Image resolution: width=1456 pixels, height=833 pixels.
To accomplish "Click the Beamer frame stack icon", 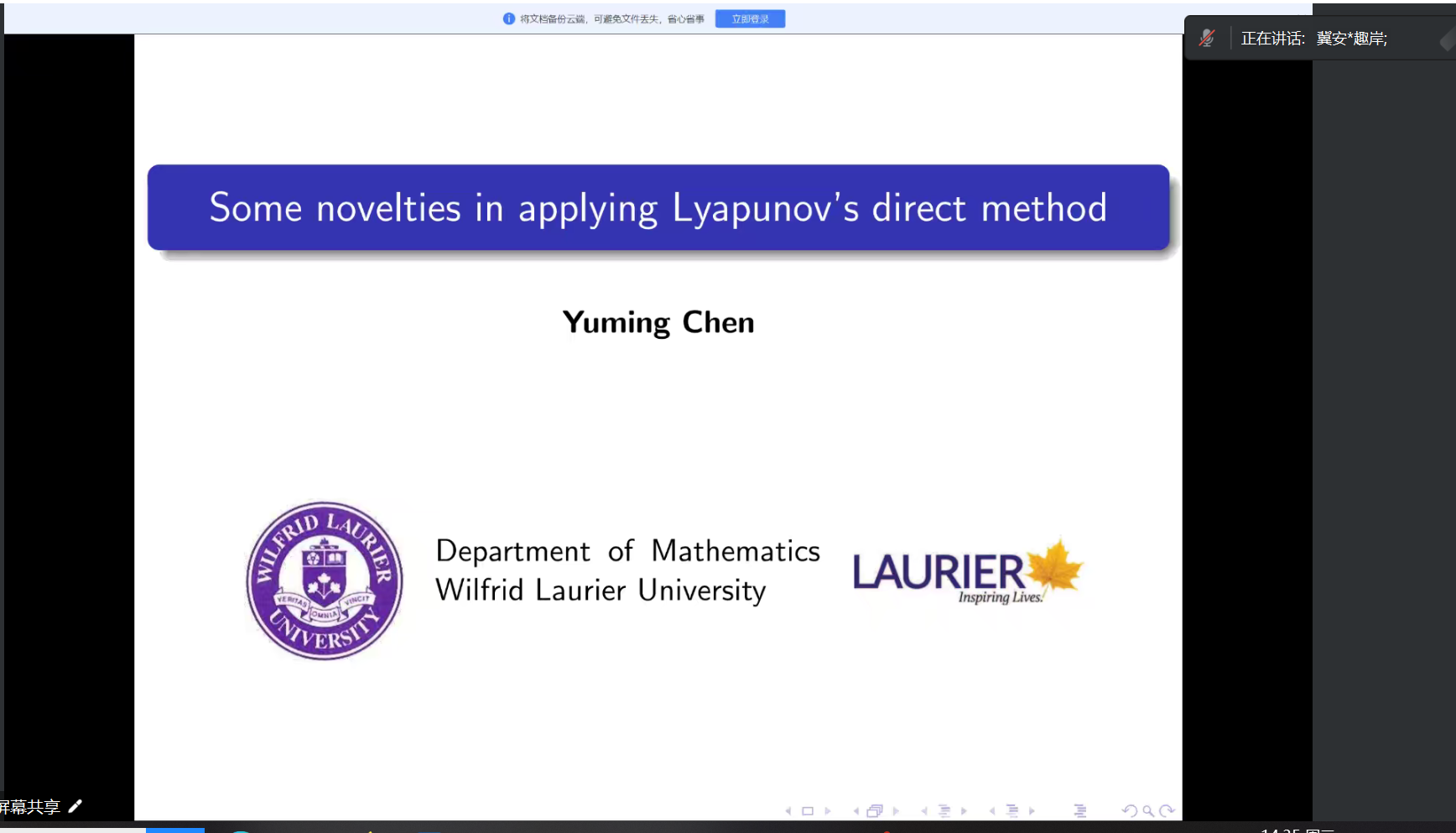I will (x=875, y=811).
